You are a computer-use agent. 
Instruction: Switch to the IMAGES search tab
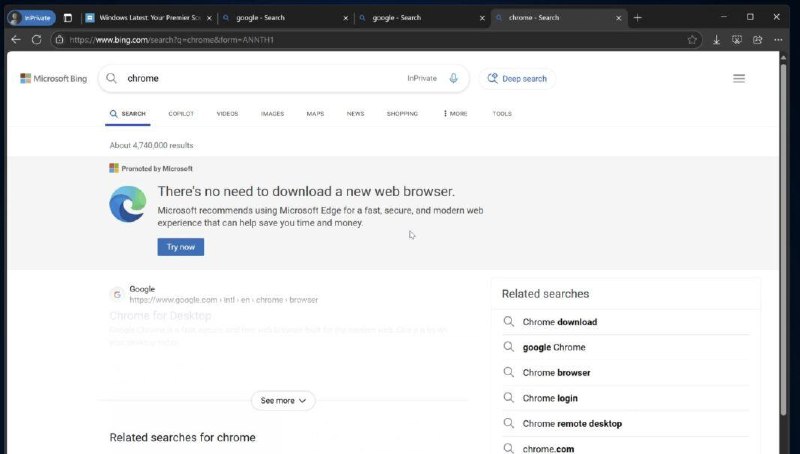(272, 114)
